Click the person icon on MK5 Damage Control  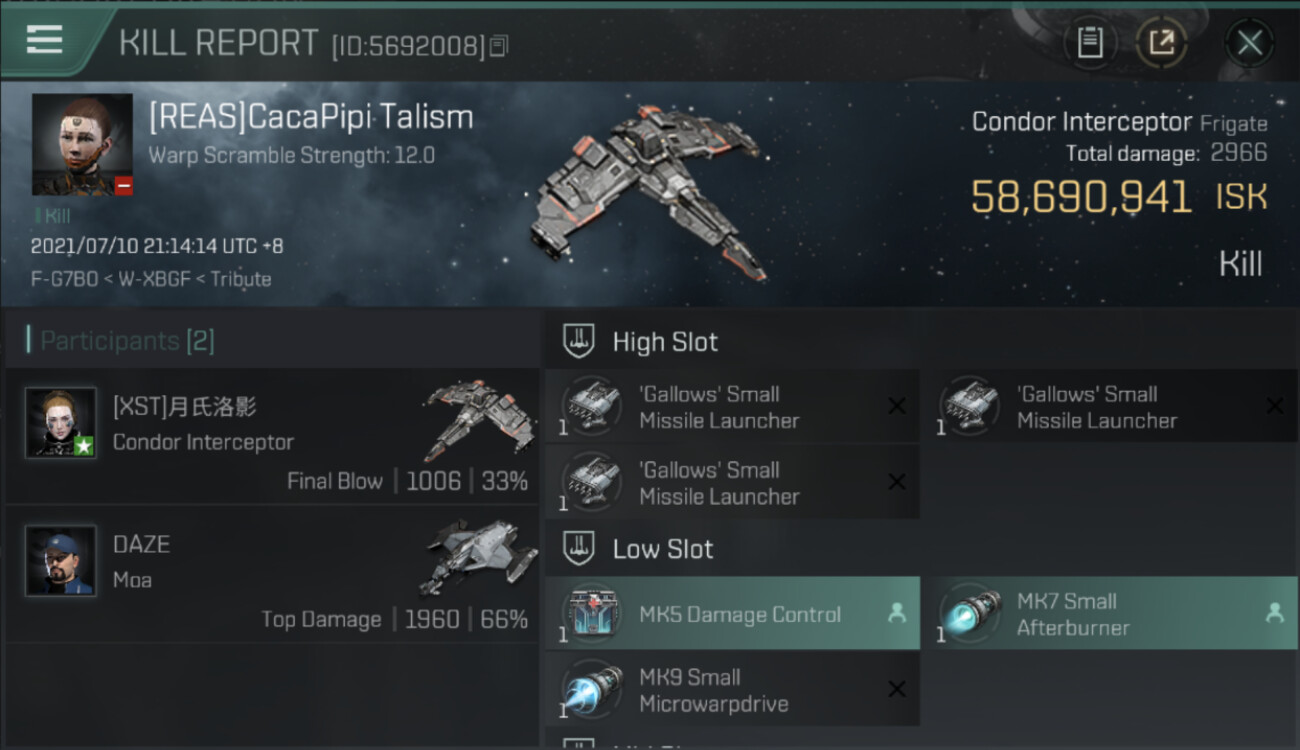[x=897, y=614]
